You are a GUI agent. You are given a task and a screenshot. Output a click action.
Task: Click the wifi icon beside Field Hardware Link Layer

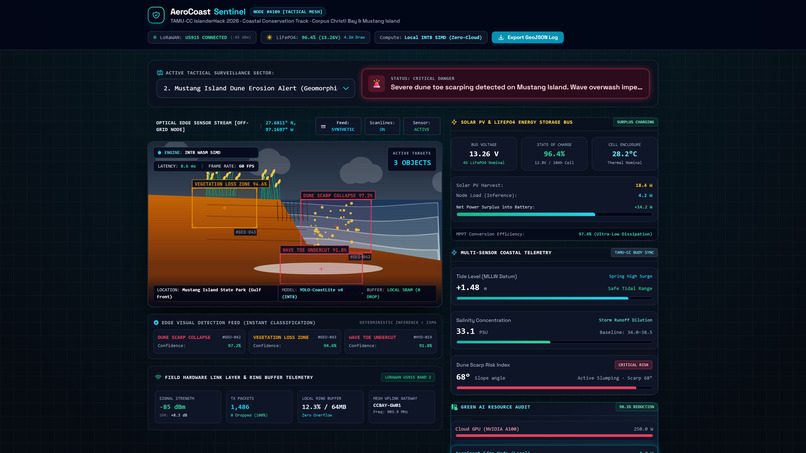coord(158,377)
